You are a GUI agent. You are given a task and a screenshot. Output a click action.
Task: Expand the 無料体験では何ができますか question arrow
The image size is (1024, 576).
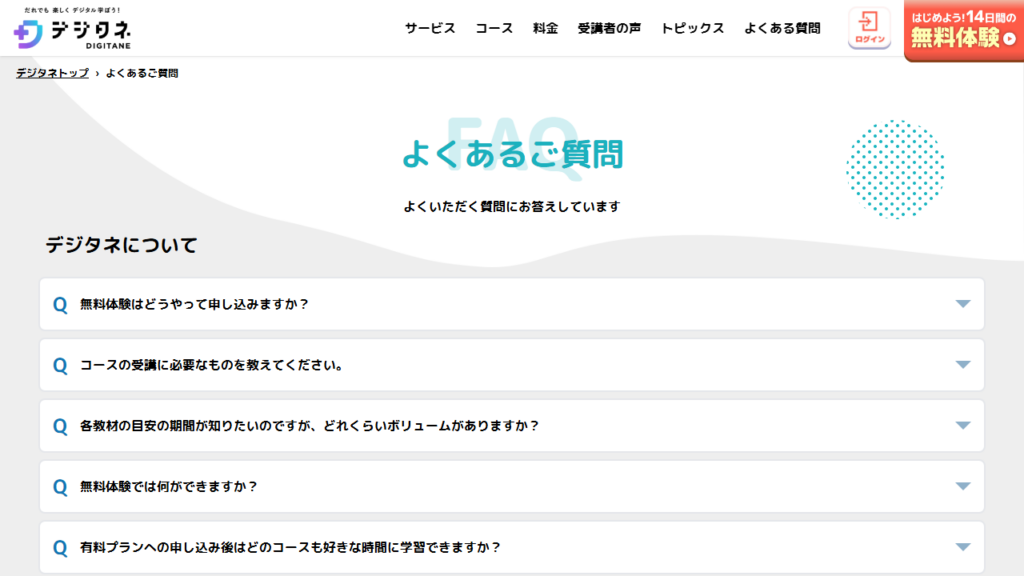point(963,486)
